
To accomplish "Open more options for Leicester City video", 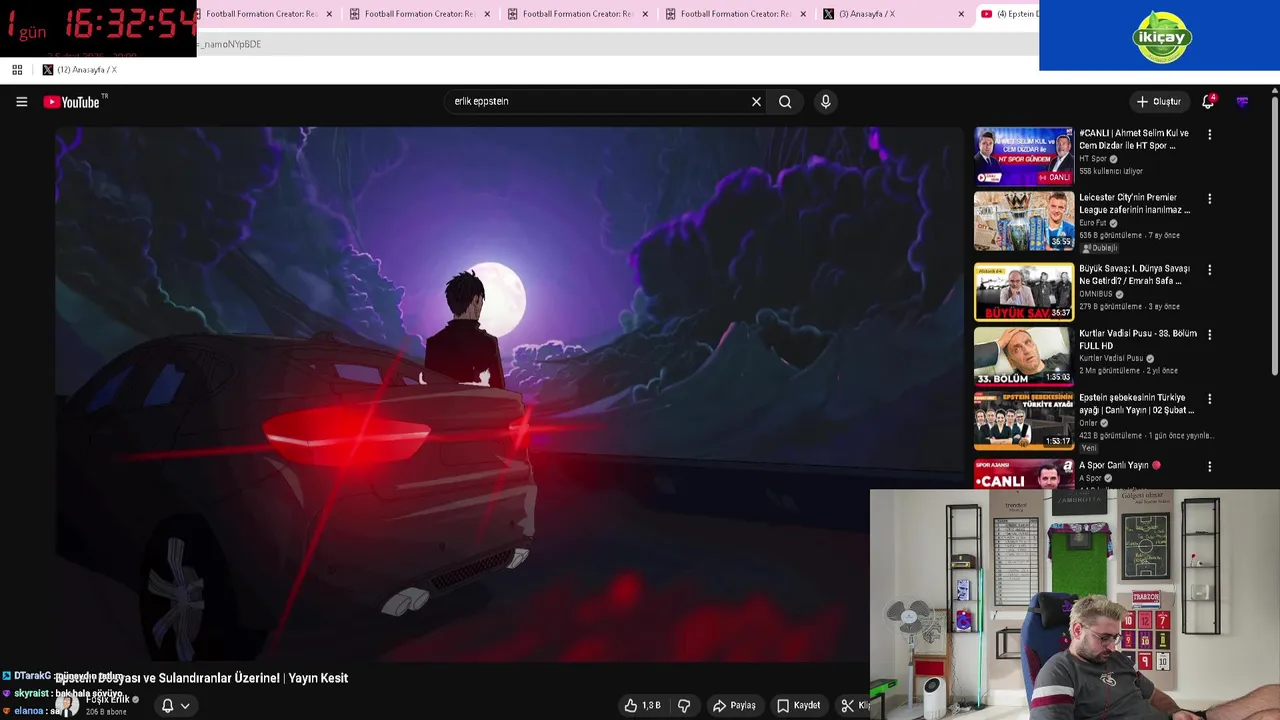I will pos(1209,199).
